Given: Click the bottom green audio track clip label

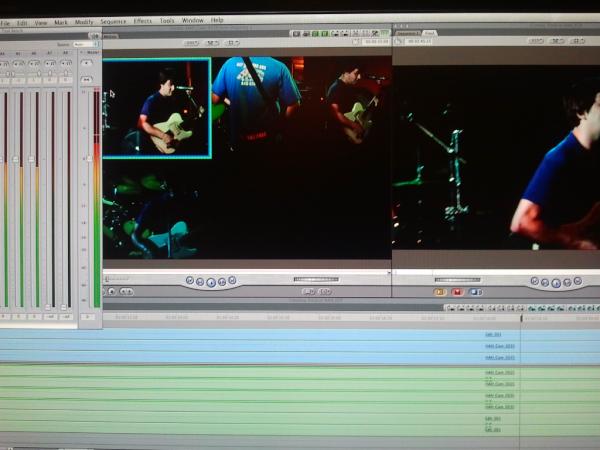Looking at the screenshot, I should (x=493, y=430).
